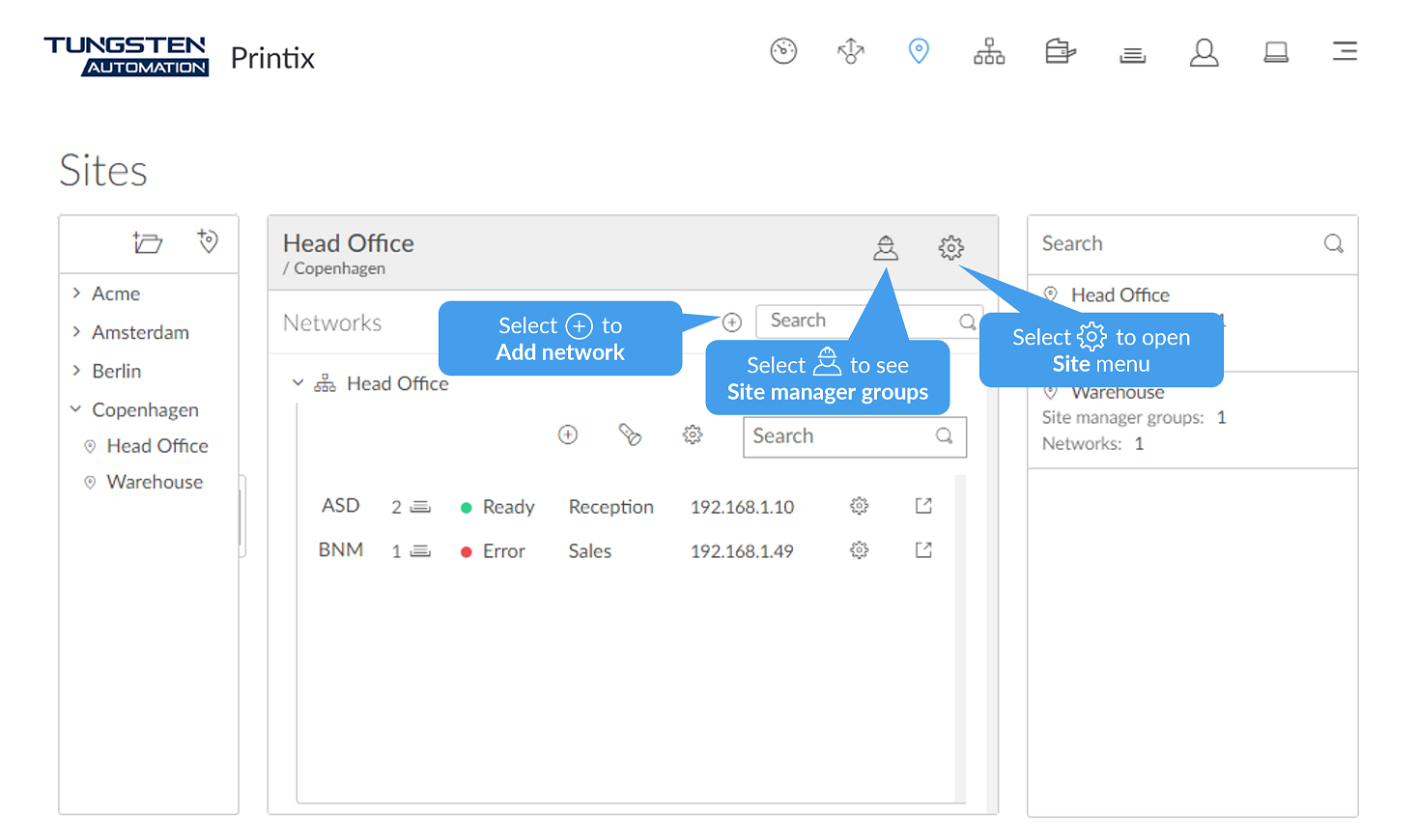1417x840 pixels.
Task: Open the Networks icon in top bar
Action: click(x=988, y=51)
